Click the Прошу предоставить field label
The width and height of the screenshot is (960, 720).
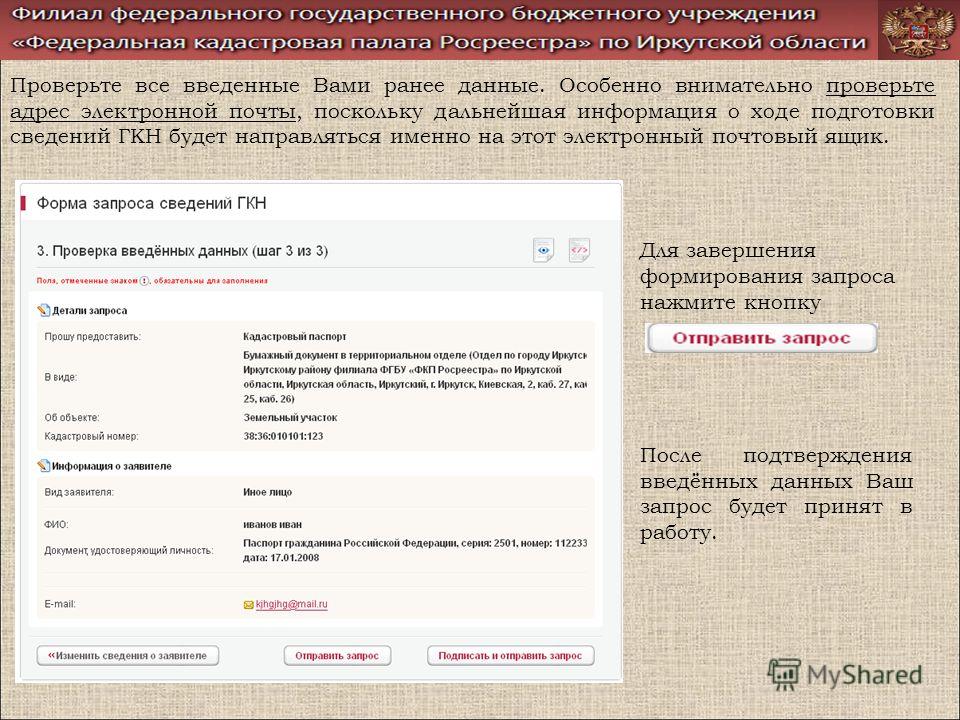tap(92, 337)
